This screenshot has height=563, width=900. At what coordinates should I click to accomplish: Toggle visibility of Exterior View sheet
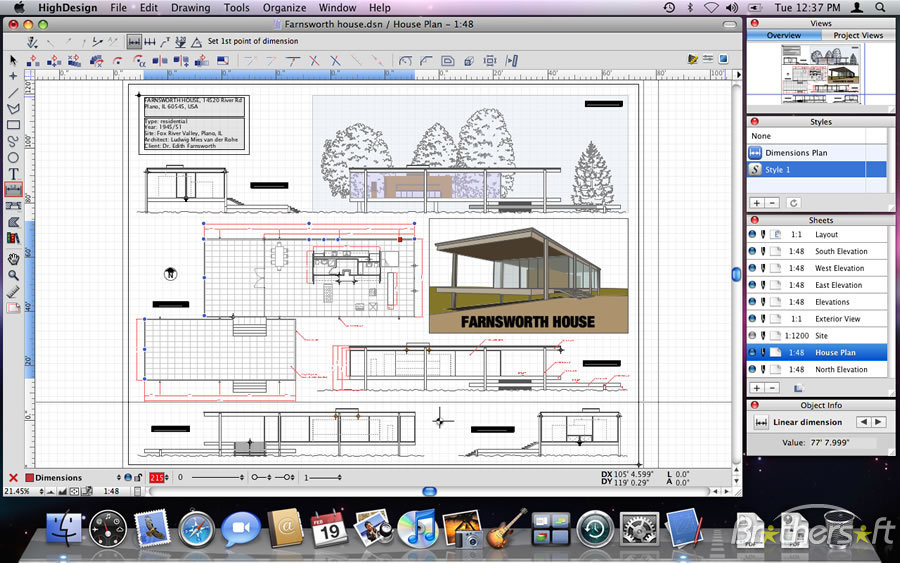pyautogui.click(x=752, y=319)
